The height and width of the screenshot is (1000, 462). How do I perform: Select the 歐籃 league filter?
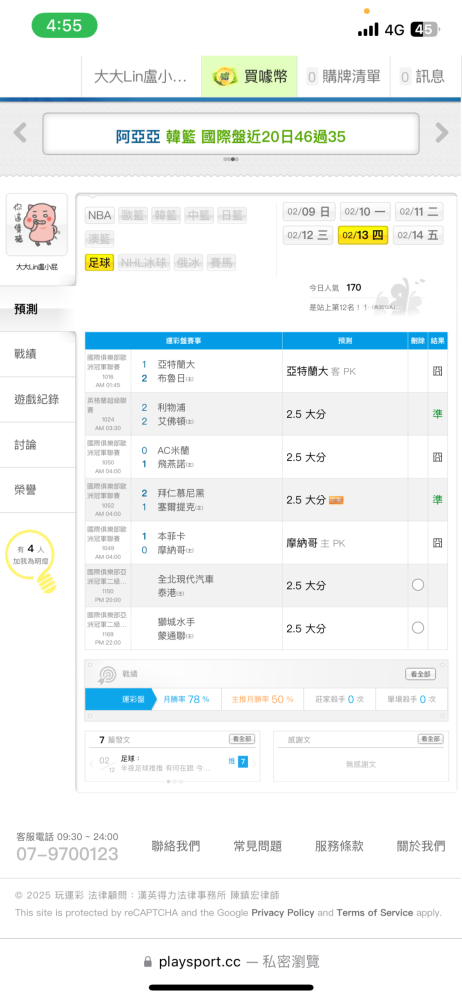(x=133, y=215)
